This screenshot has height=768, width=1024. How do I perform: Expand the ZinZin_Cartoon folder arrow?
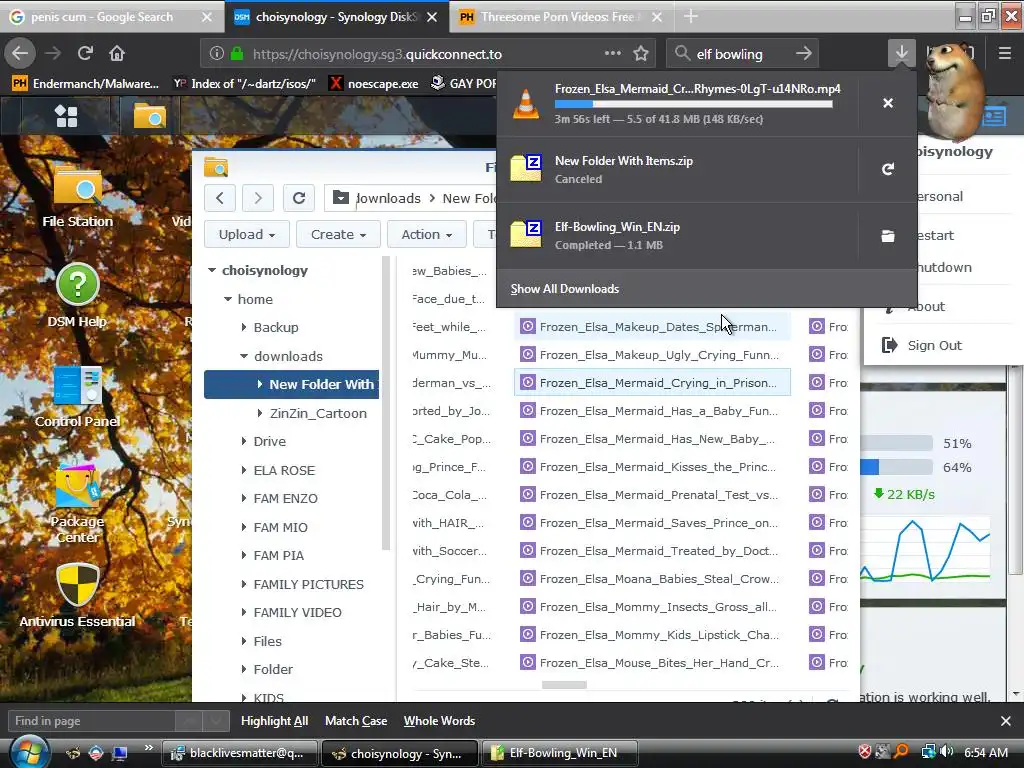tap(260, 413)
